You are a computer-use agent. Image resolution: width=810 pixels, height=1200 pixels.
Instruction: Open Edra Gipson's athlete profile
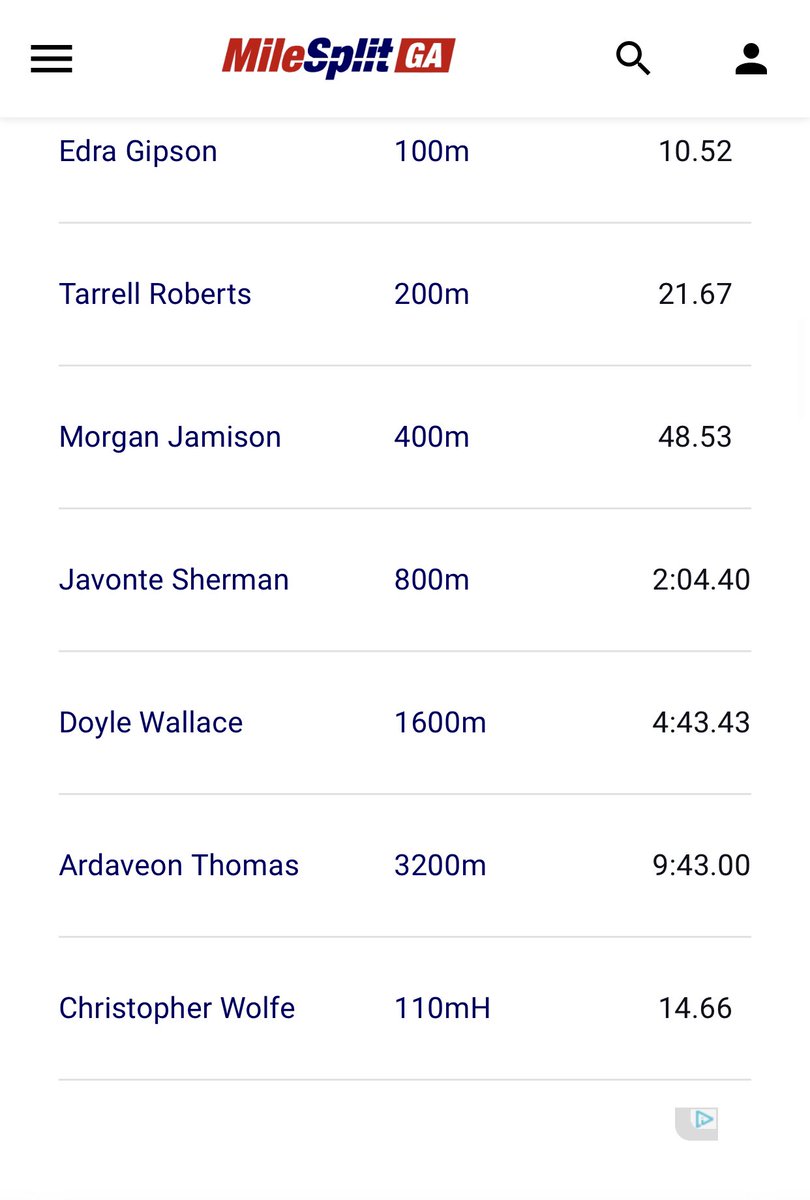pos(138,151)
